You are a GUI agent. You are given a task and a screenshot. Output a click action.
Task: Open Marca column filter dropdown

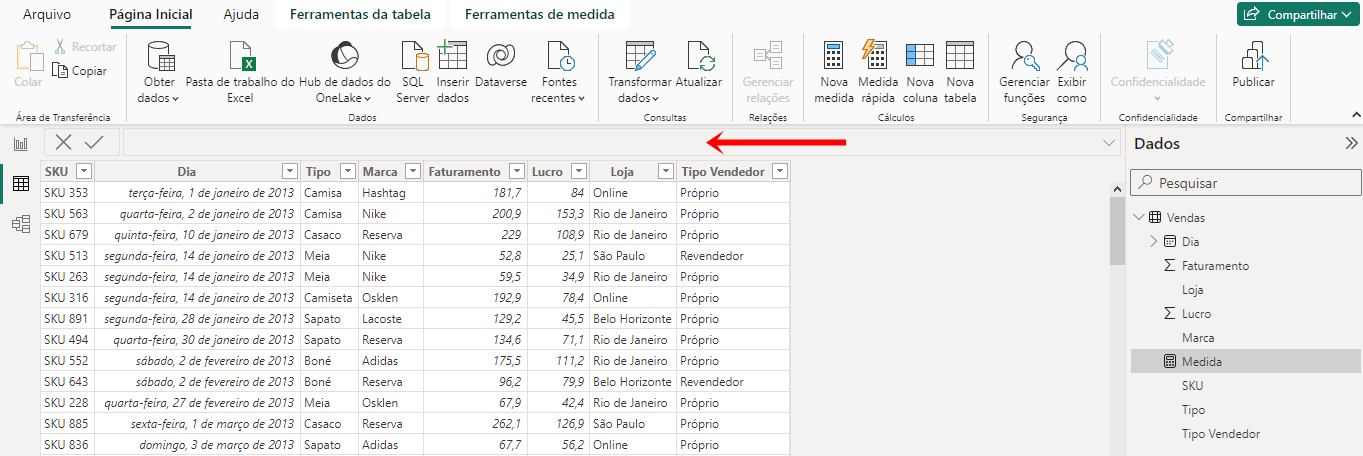413,171
